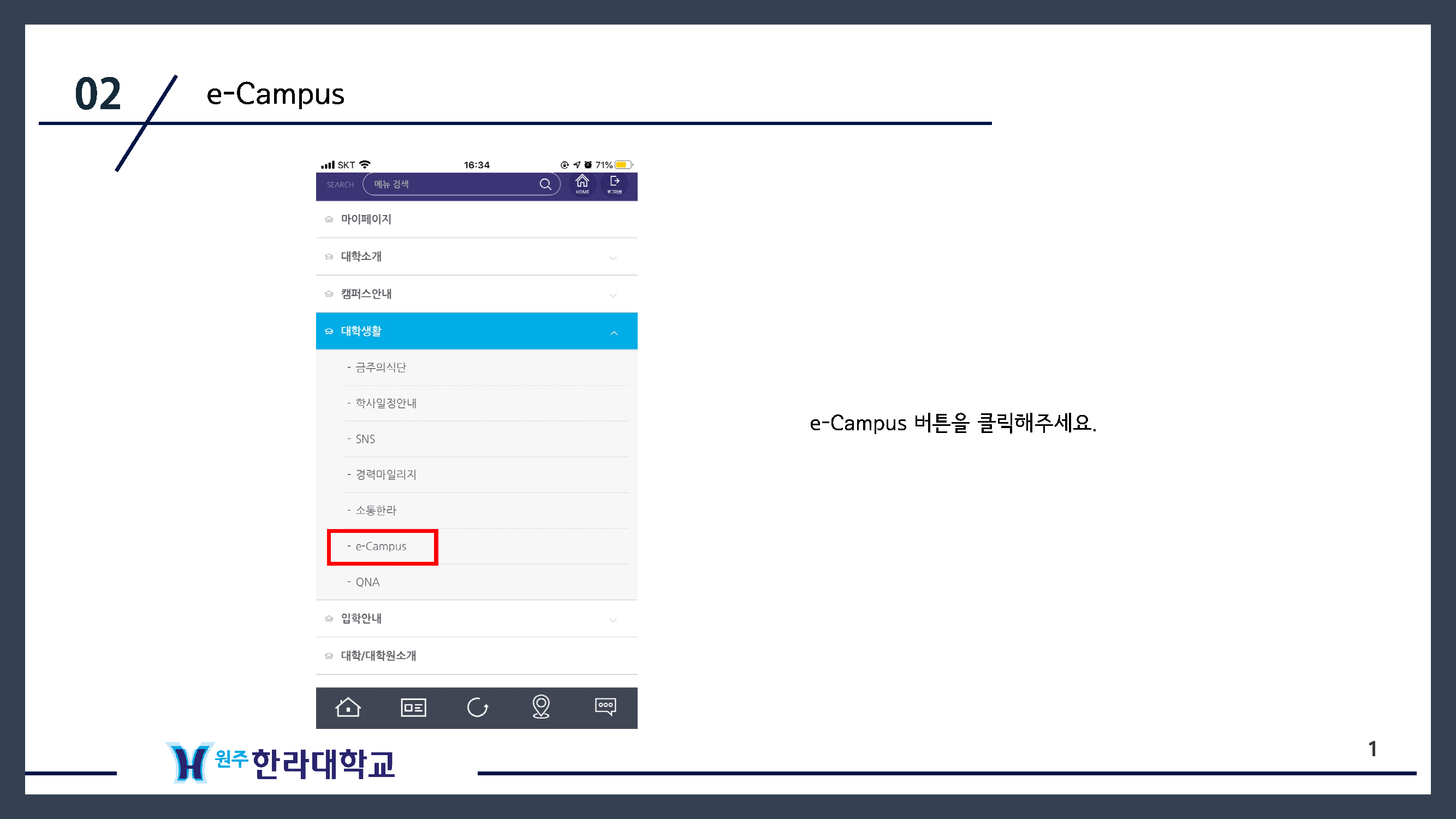
Task: Tap the home icon in the bottom bar
Action: click(348, 707)
